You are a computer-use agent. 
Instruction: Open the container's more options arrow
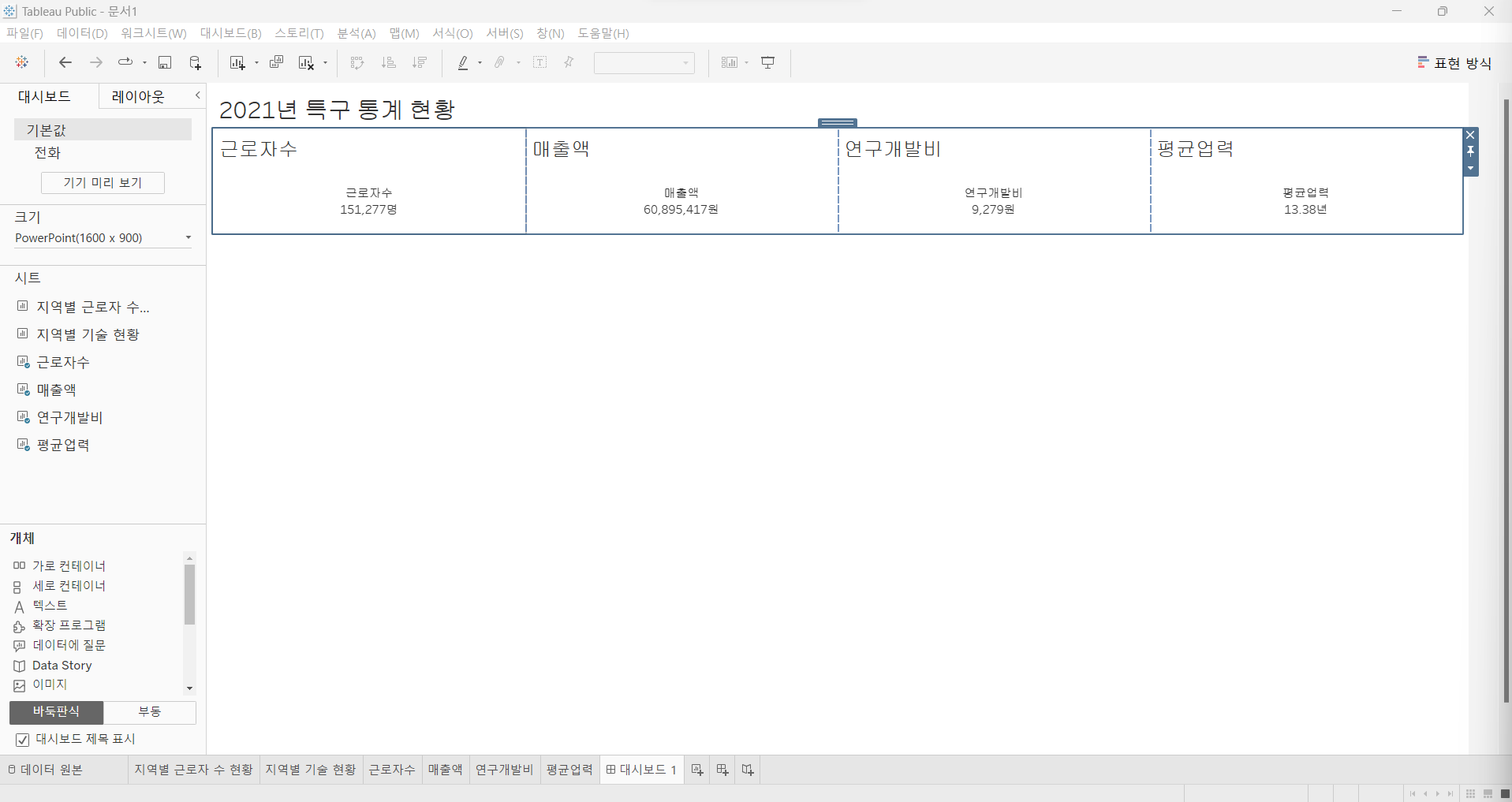[x=1470, y=168]
